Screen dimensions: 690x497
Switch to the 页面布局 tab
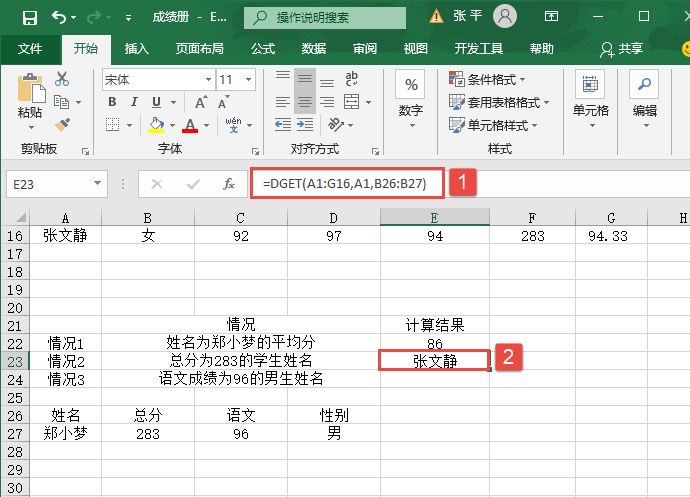pos(200,48)
